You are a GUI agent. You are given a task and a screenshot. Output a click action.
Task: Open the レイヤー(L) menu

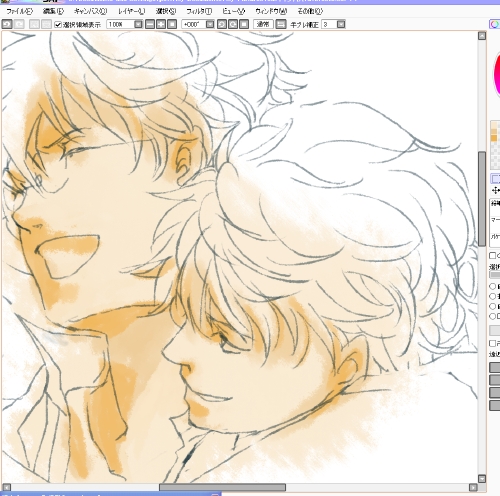click(132, 11)
